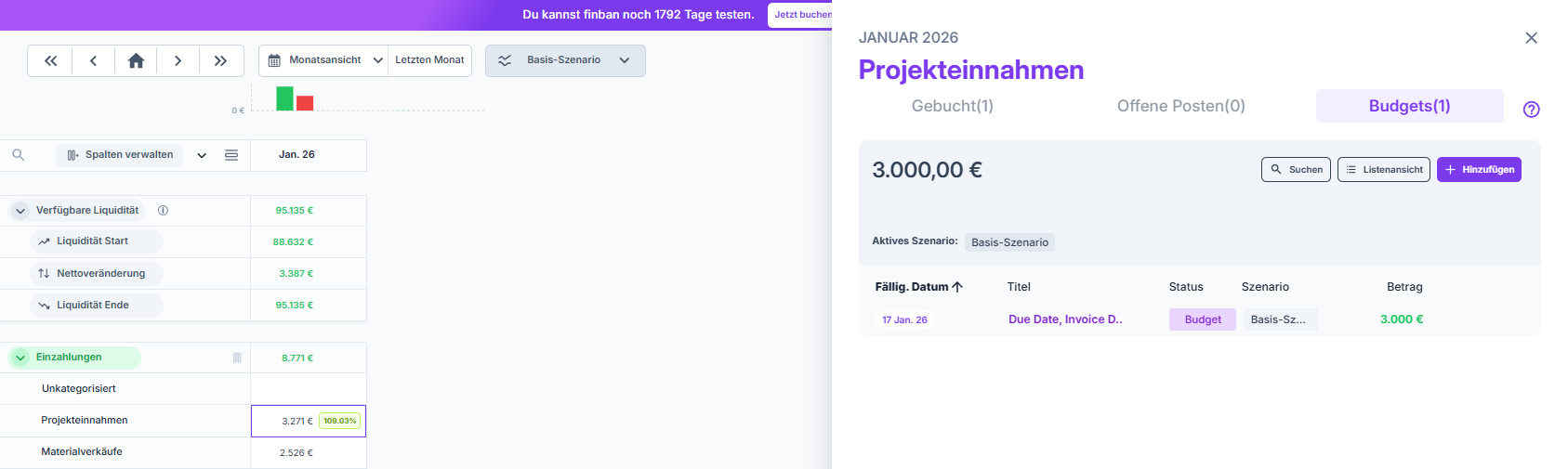Click info icon beside Verfügbare Liquidität
The width and height of the screenshot is (1568, 469).
[x=164, y=211]
